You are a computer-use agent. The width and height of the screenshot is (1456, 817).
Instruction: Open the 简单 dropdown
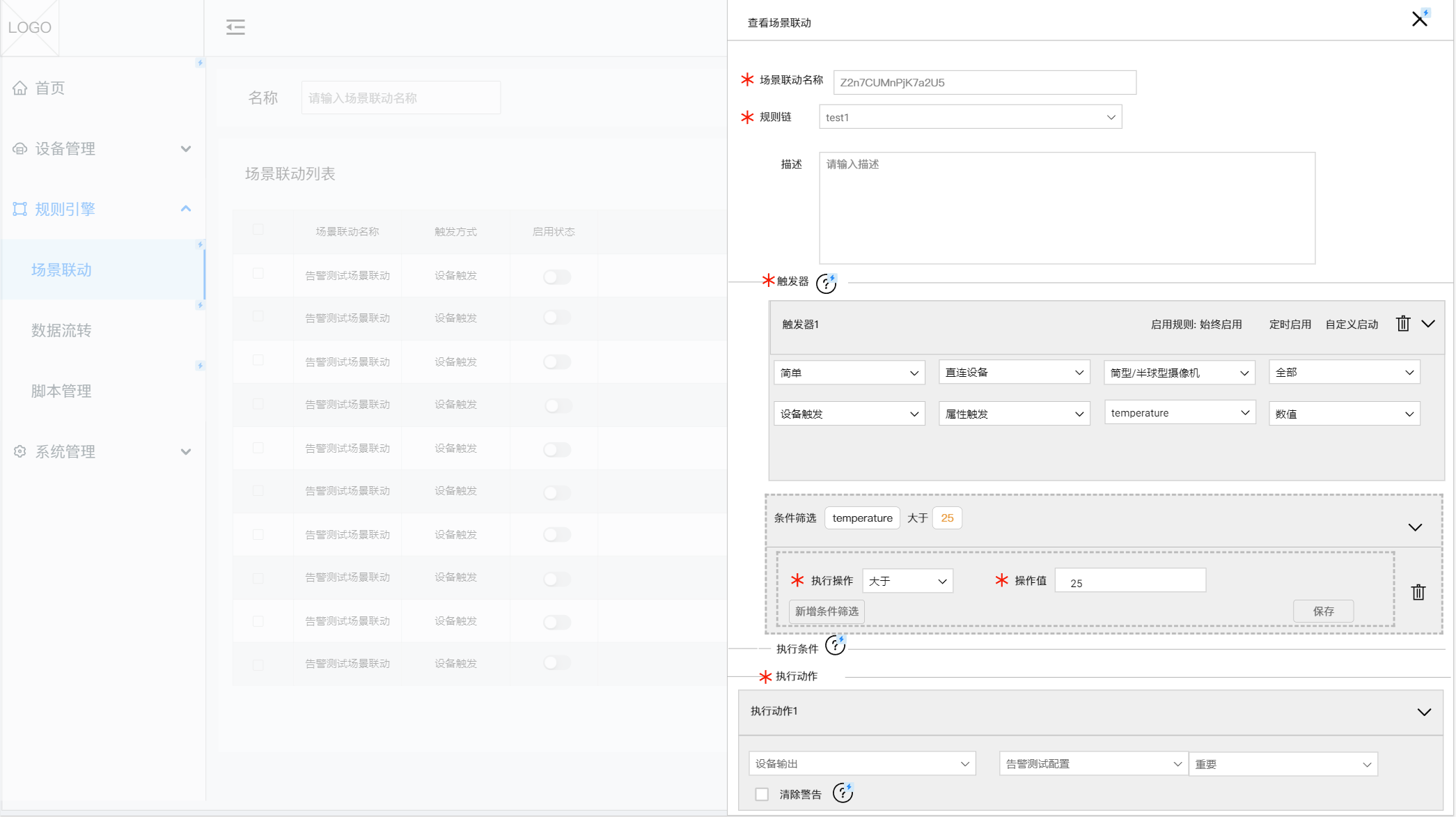pyautogui.click(x=850, y=373)
